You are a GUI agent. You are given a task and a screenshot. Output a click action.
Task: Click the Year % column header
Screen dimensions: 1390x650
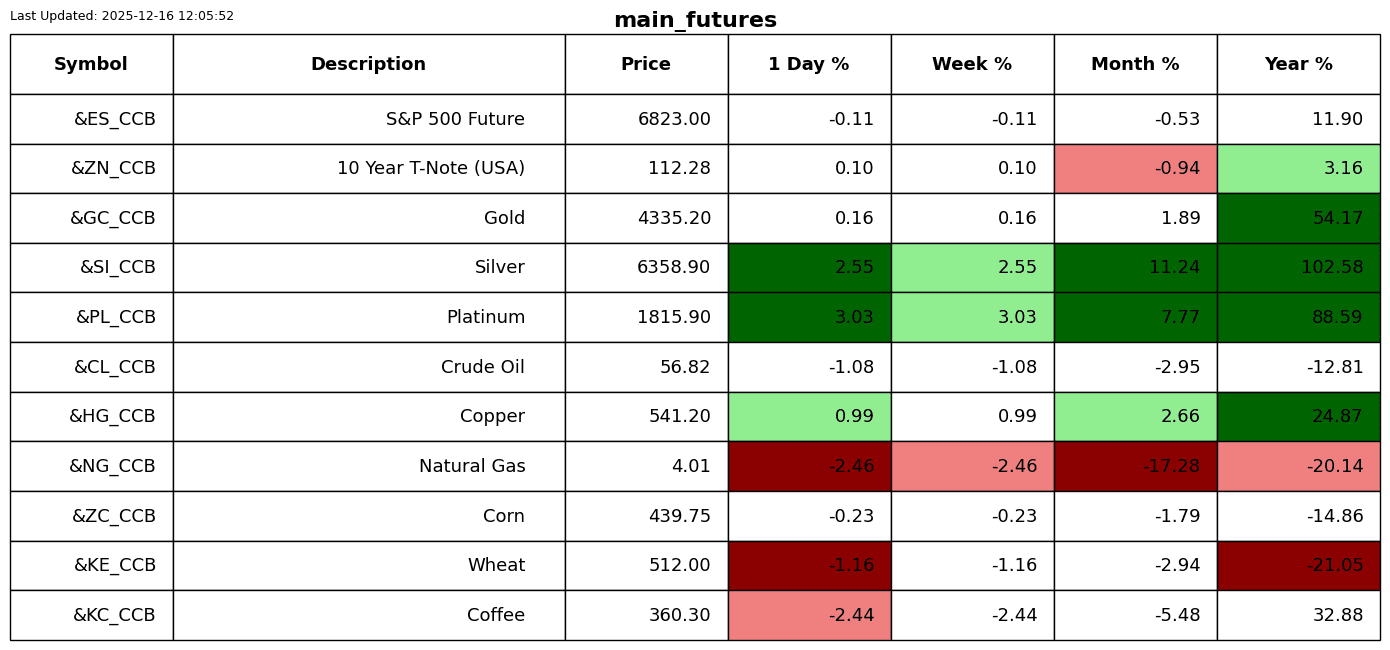click(1298, 64)
